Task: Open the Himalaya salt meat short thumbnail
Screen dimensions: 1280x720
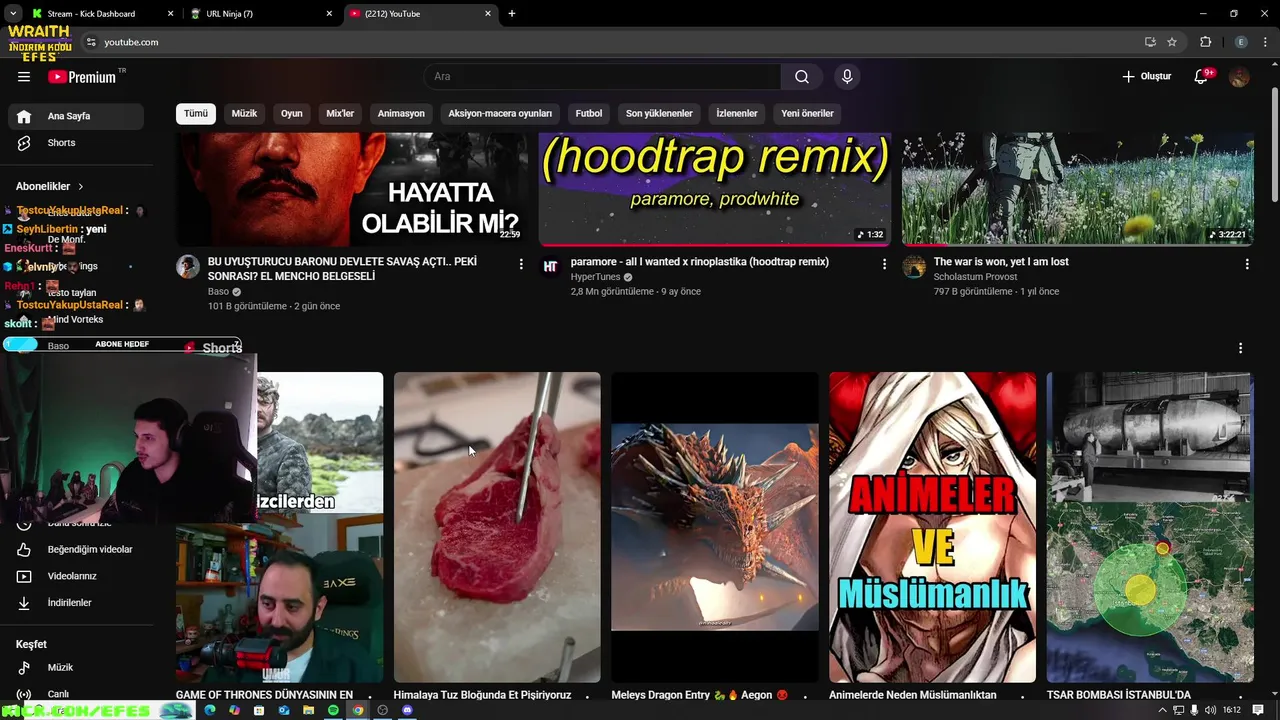Action: coord(497,527)
